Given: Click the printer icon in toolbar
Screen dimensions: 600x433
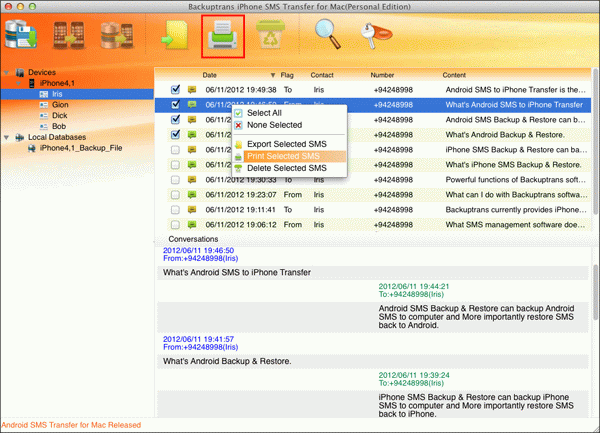Looking at the screenshot, I should [x=223, y=36].
